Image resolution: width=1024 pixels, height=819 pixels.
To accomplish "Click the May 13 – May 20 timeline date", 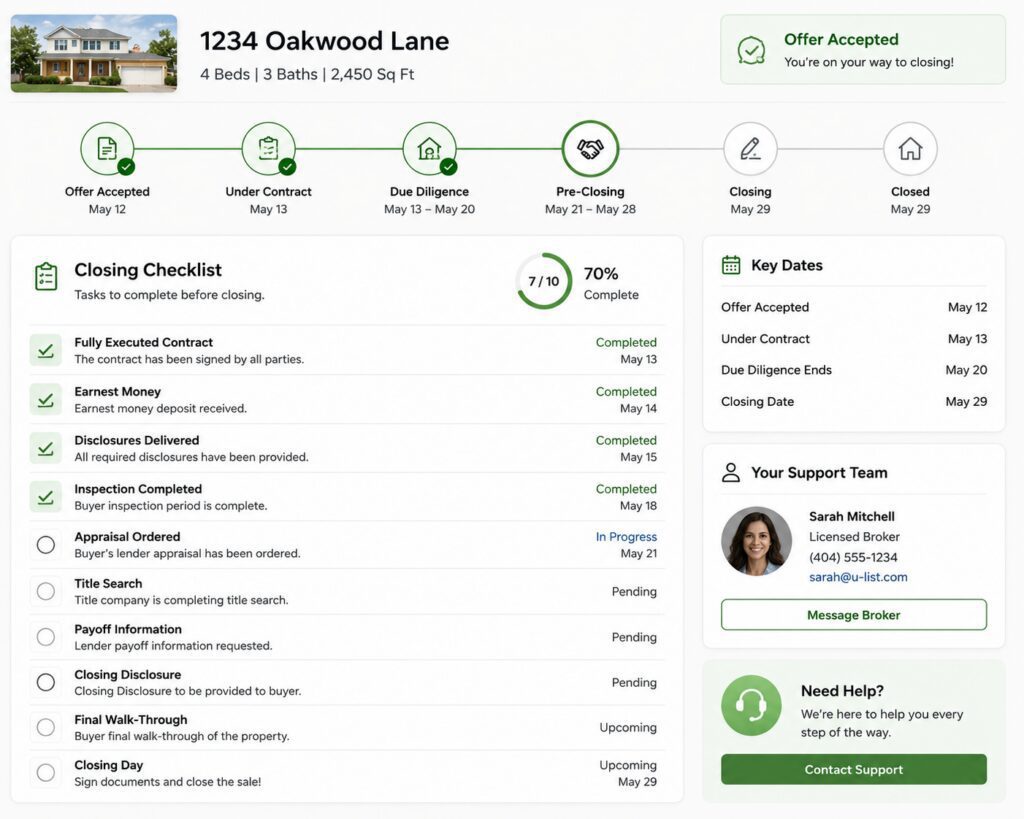I will pyautogui.click(x=429, y=209).
